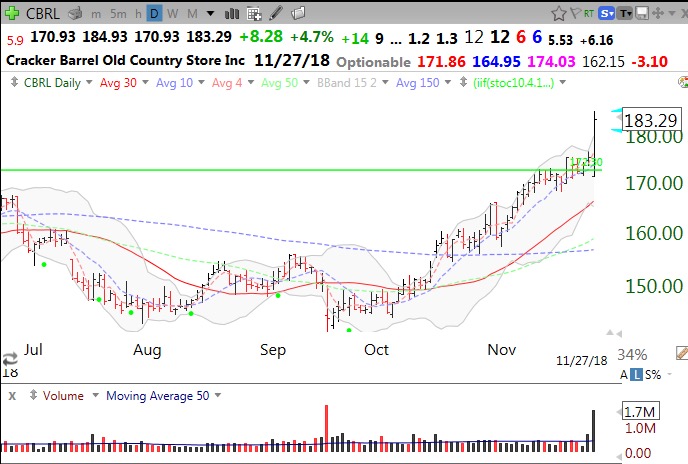The width and height of the screenshot is (688, 464).
Task: Close the Volume pane with the x
Action: tap(12, 396)
